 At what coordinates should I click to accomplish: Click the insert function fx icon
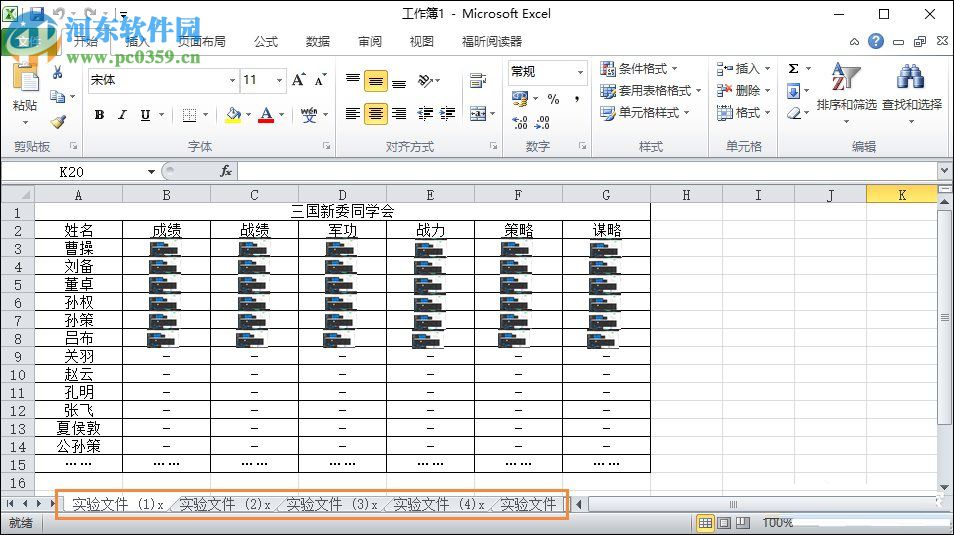pos(226,172)
